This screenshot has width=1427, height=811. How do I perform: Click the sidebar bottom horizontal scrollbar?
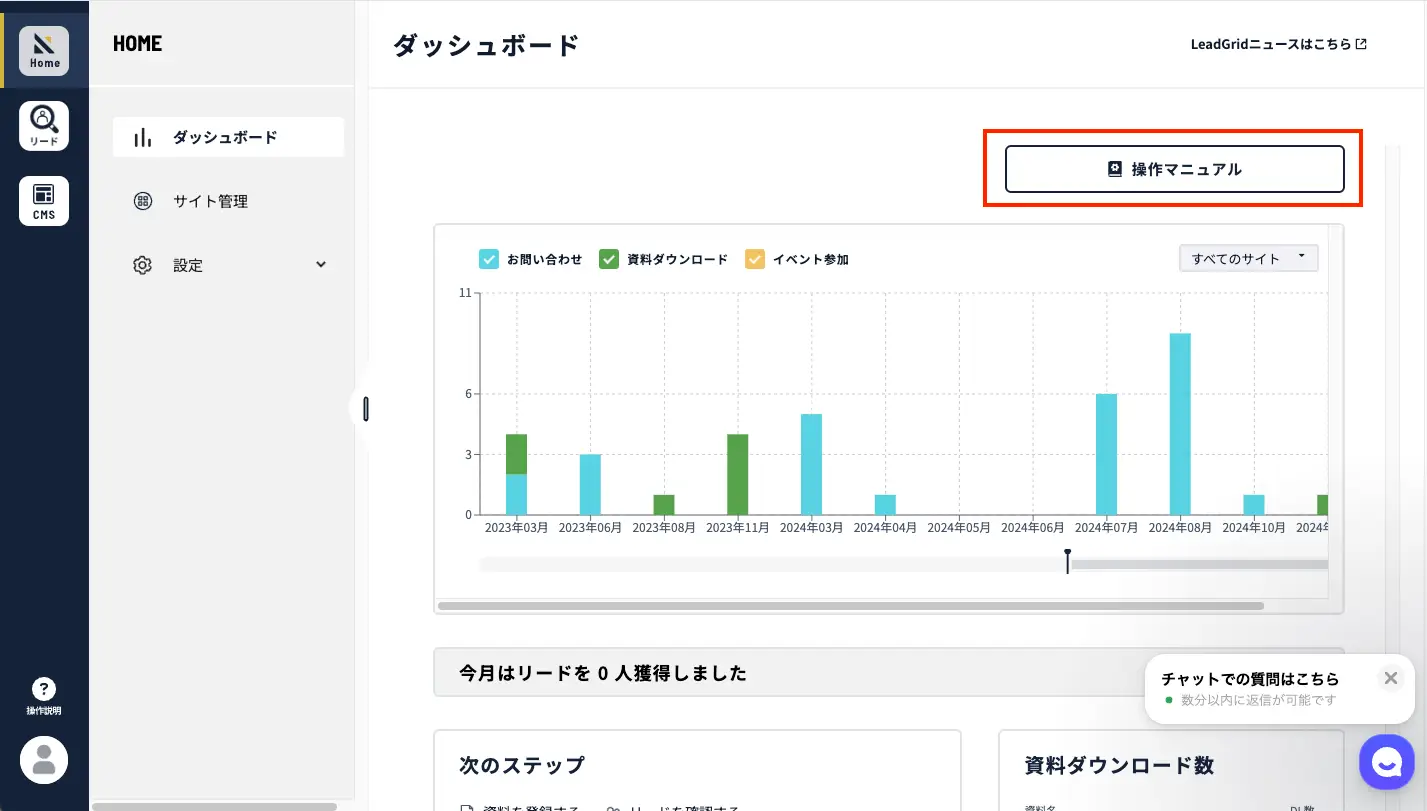[214, 806]
